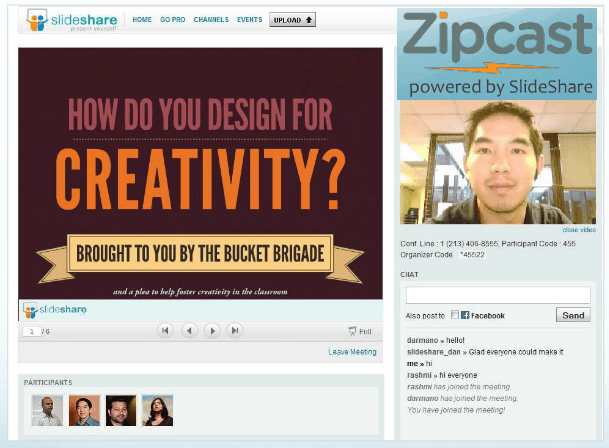Click the close video link
609x448 pixels.
click(577, 229)
